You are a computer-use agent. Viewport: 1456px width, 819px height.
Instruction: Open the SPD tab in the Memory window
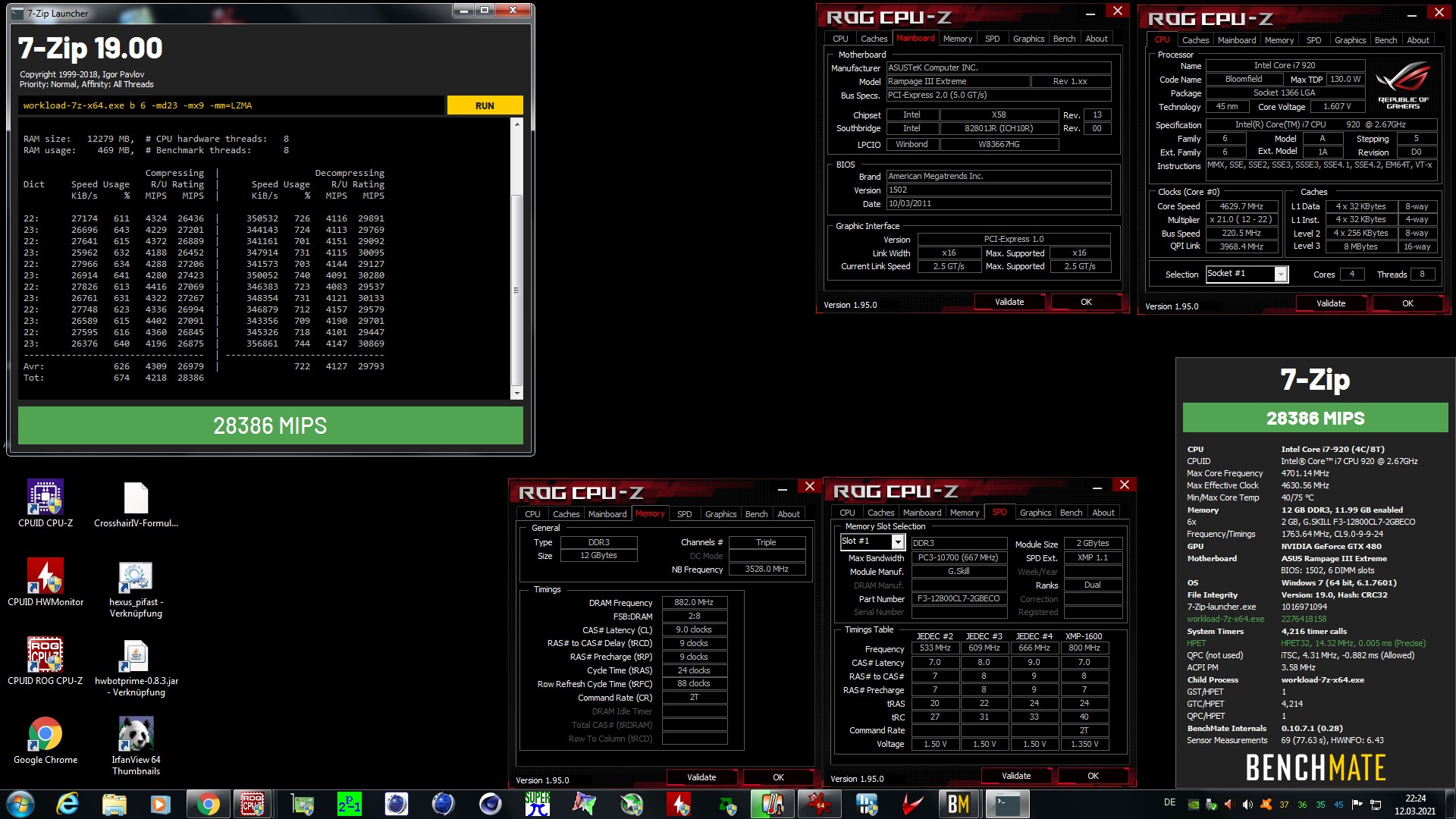(x=684, y=514)
